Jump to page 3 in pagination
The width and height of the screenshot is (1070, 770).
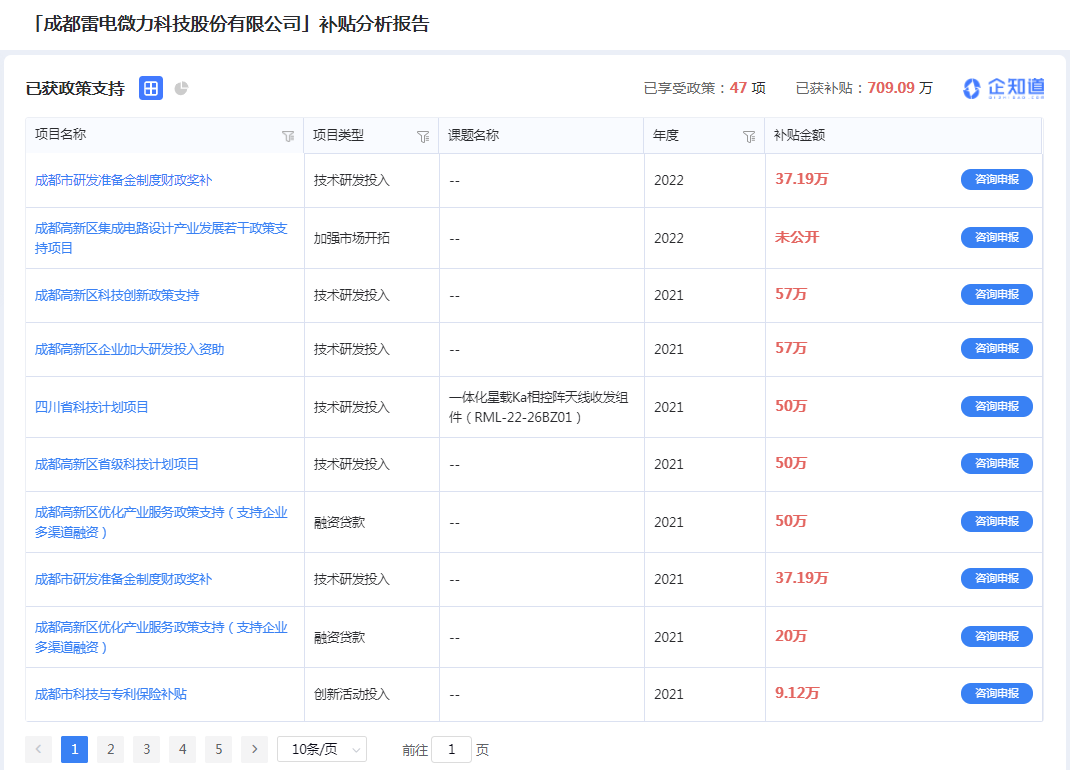point(147,750)
